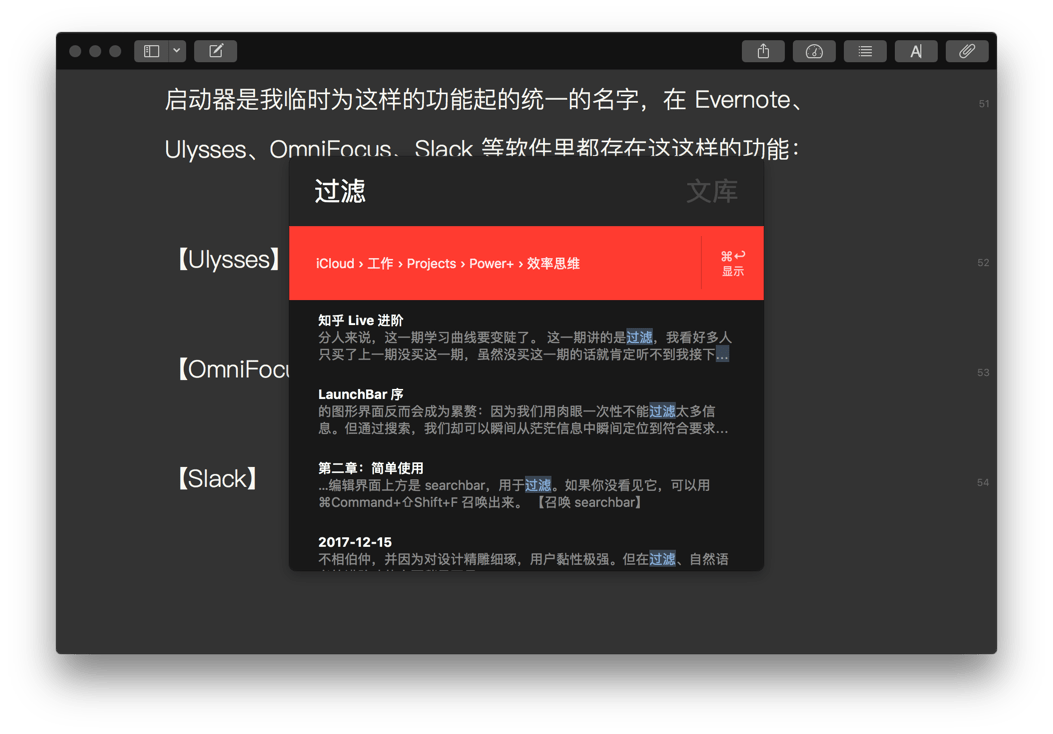
Task: Open the 知乎 Live 进阶 search result
Action: point(523,338)
